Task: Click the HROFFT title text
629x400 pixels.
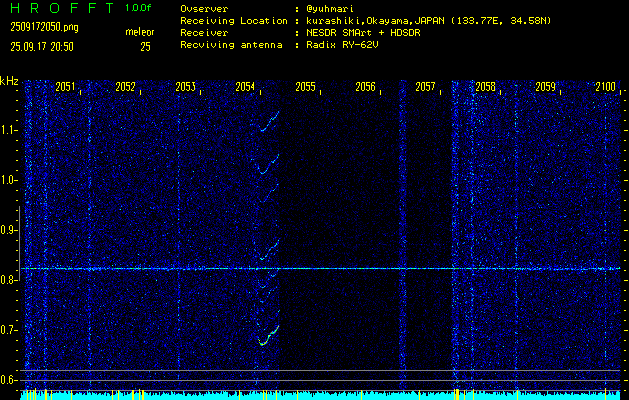Action: click(x=62, y=8)
